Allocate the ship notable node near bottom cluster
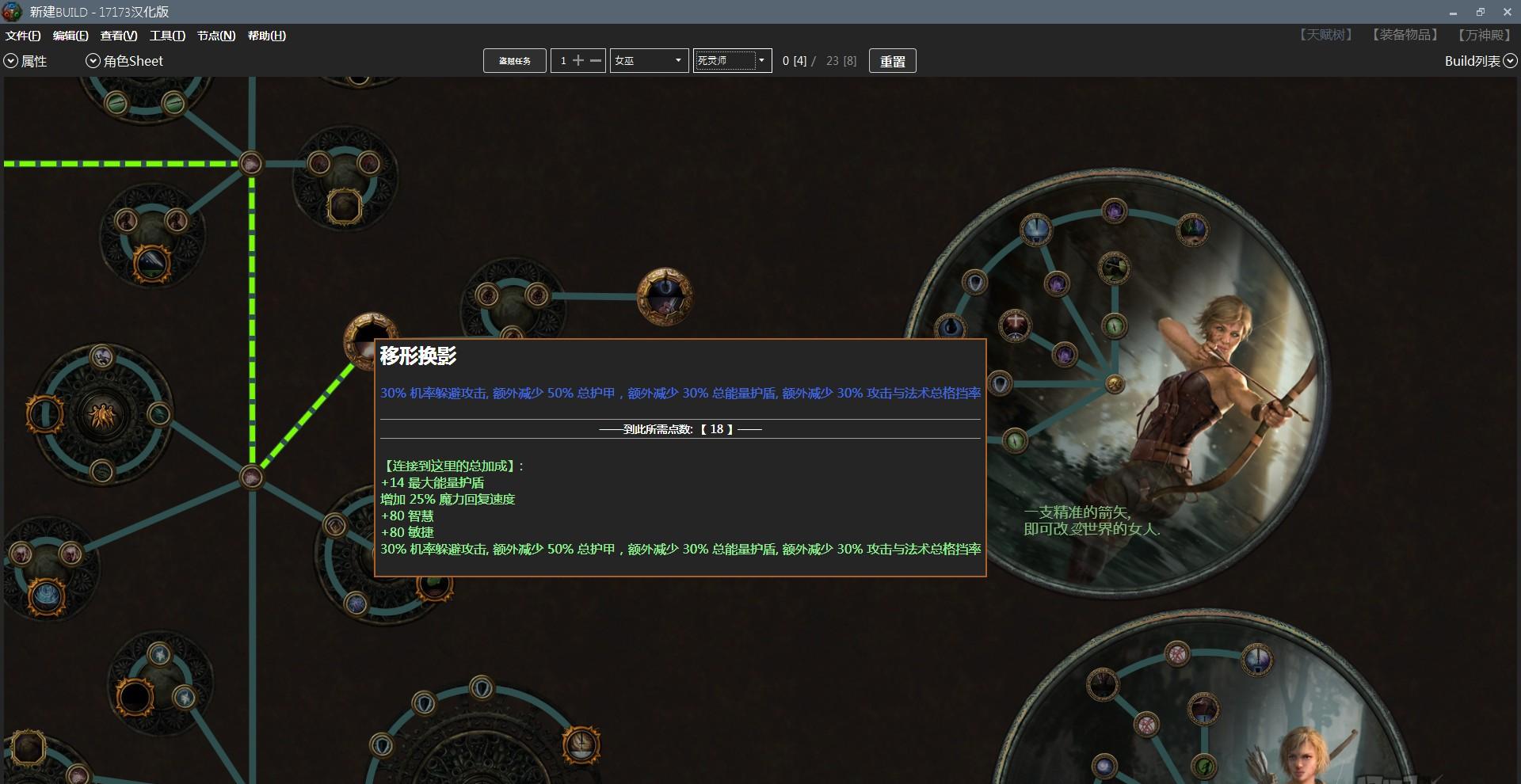Image resolution: width=1521 pixels, height=784 pixels. (581, 744)
